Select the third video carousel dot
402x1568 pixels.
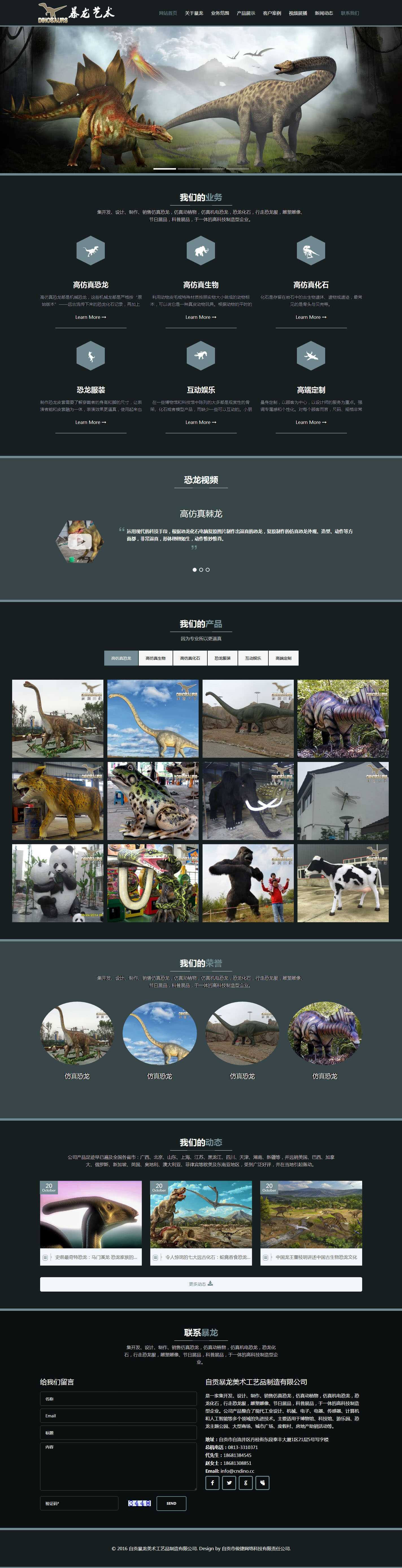[208, 570]
